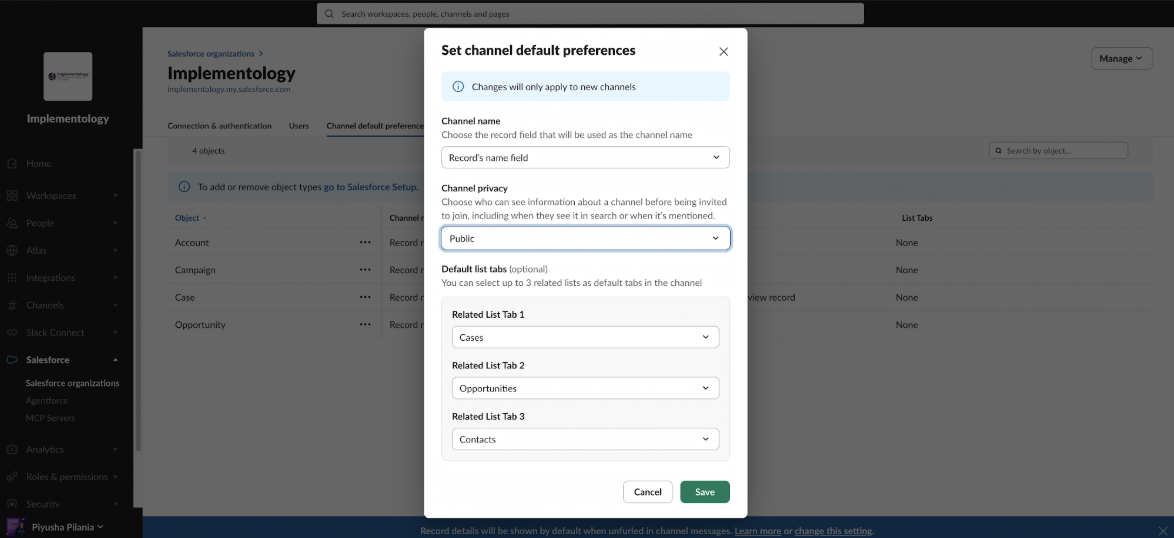
Task: Switch to the Users tab
Action: (x=299, y=126)
